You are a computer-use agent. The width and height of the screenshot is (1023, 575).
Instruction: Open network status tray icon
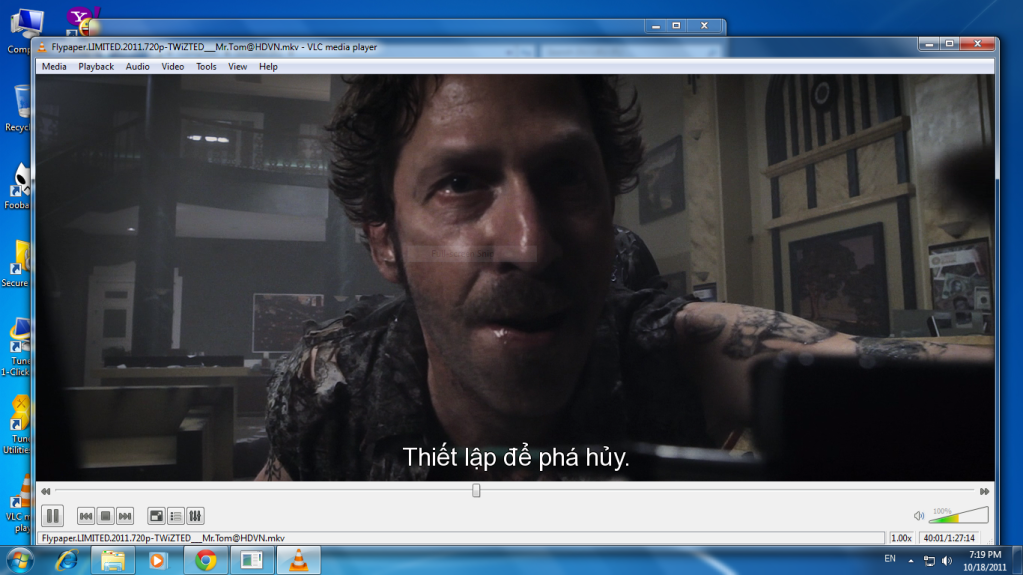(930, 561)
